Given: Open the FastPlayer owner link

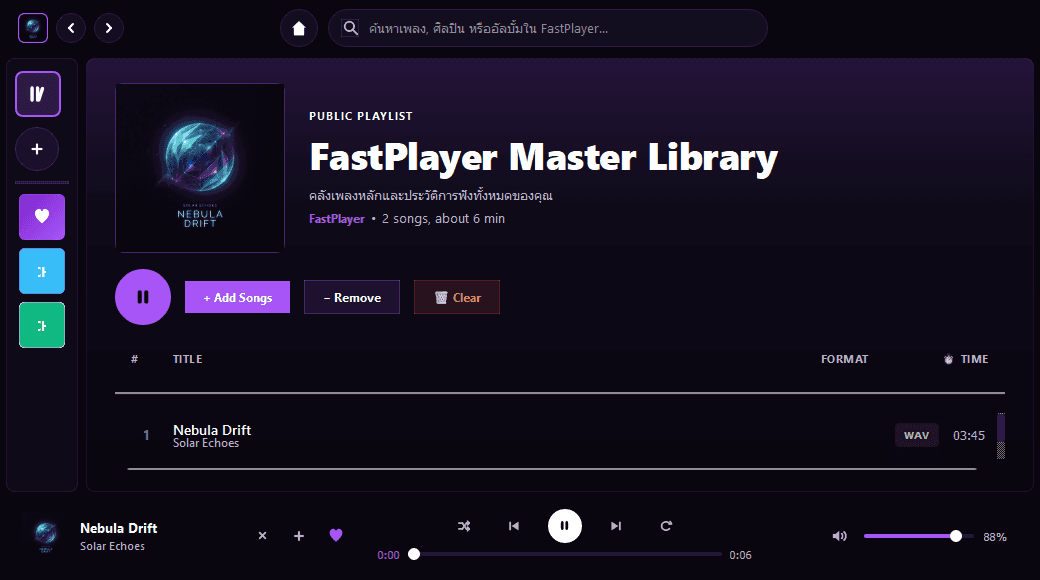Looking at the screenshot, I should pos(337,219).
